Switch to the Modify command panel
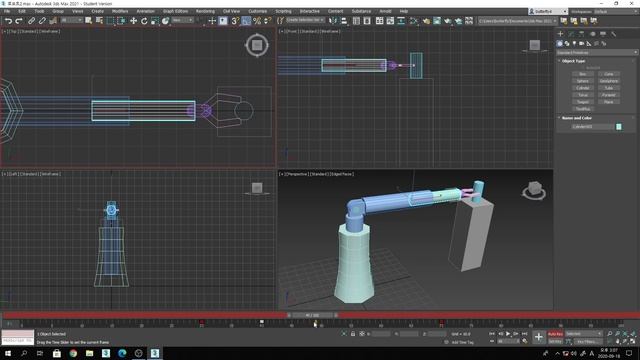Image resolution: width=640 pixels, height=360 pixels. tap(571, 34)
